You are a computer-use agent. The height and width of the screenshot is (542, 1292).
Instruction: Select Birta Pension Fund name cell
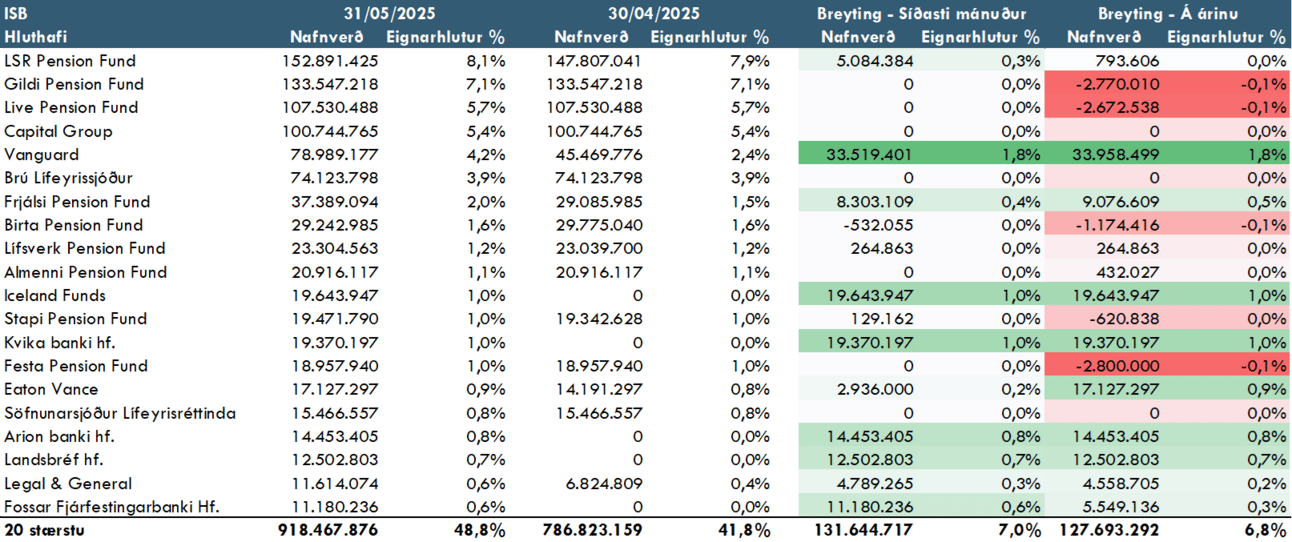pyautogui.click(x=73, y=225)
